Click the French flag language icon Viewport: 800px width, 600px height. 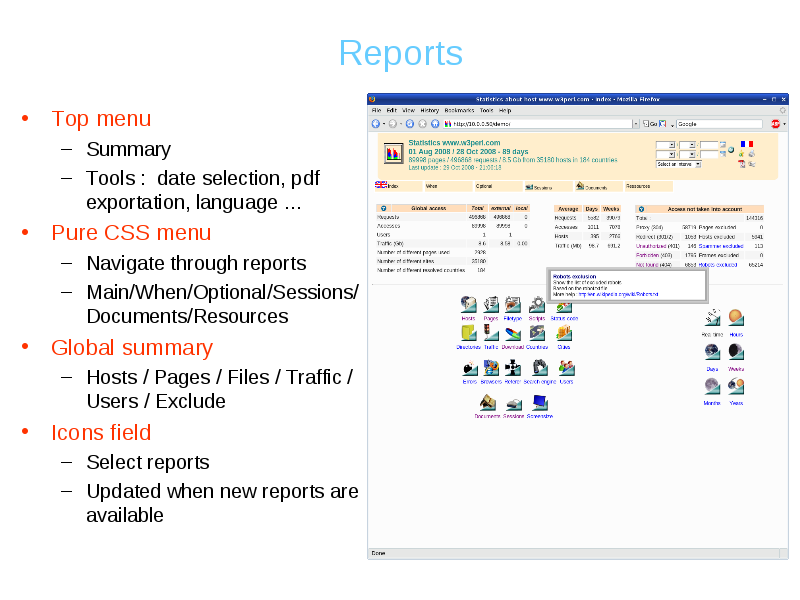click(x=745, y=144)
